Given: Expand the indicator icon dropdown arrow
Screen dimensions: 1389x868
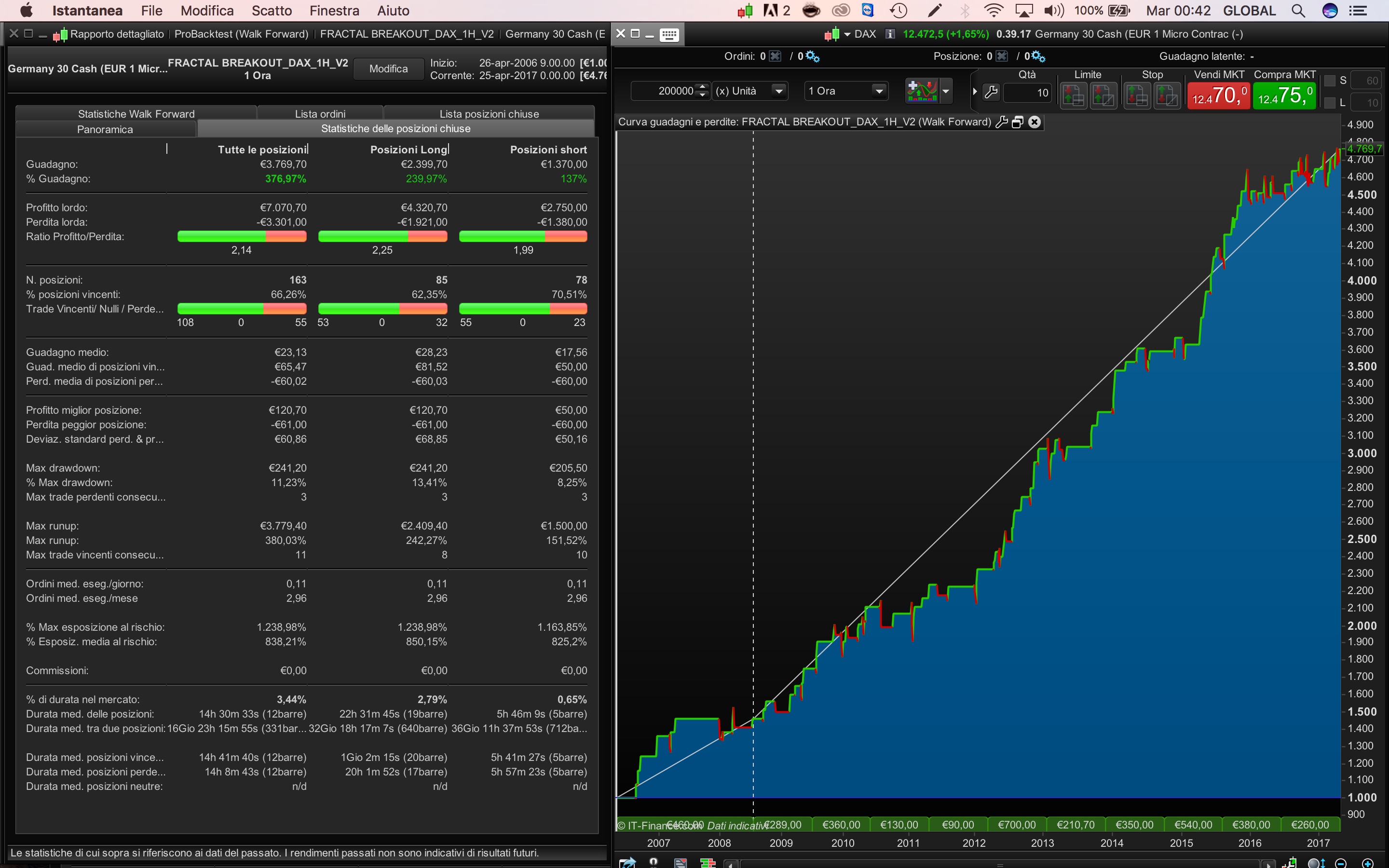Looking at the screenshot, I should coord(946,91).
